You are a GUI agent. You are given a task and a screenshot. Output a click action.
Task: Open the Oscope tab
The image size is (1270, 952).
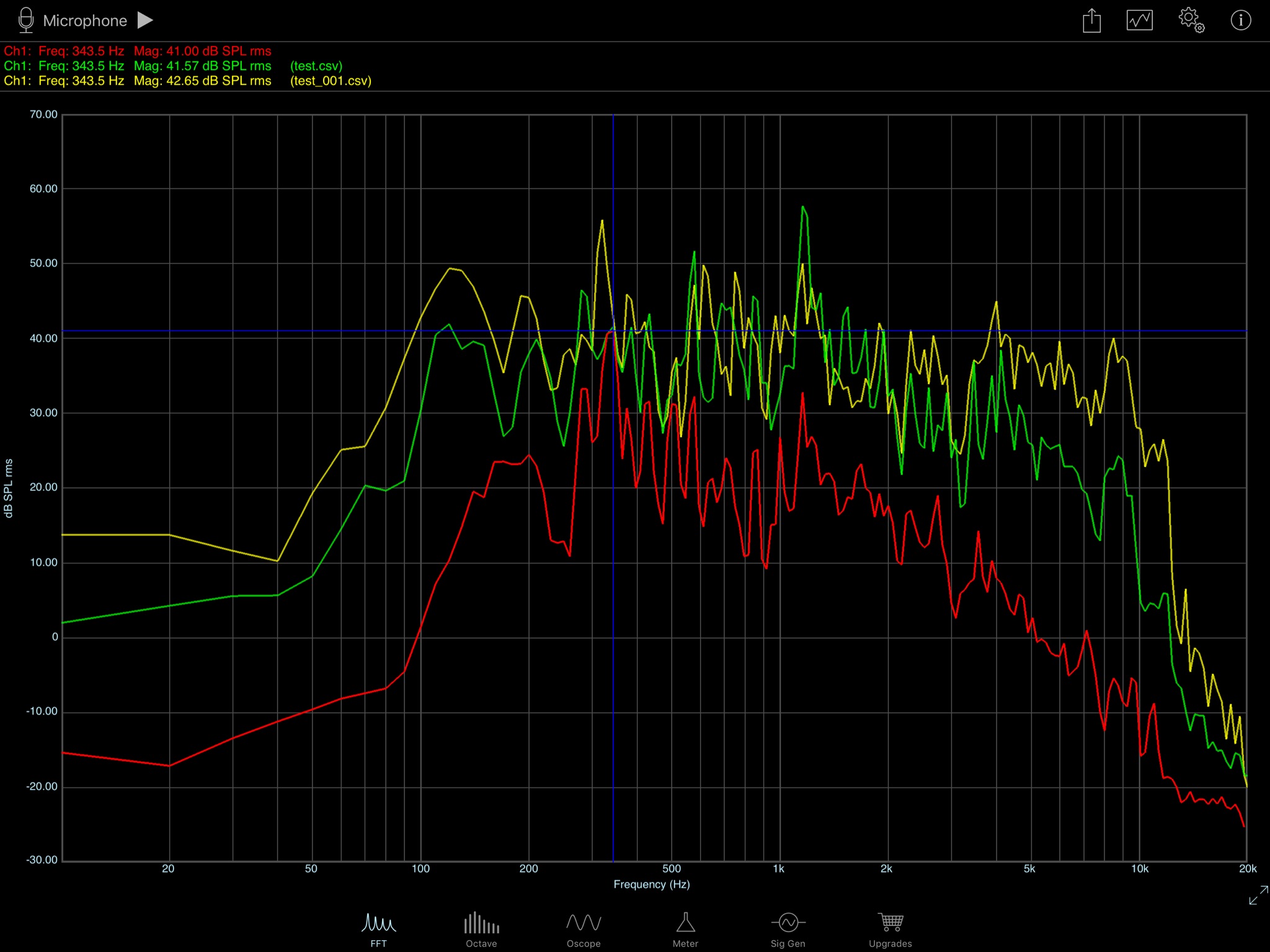click(x=584, y=930)
